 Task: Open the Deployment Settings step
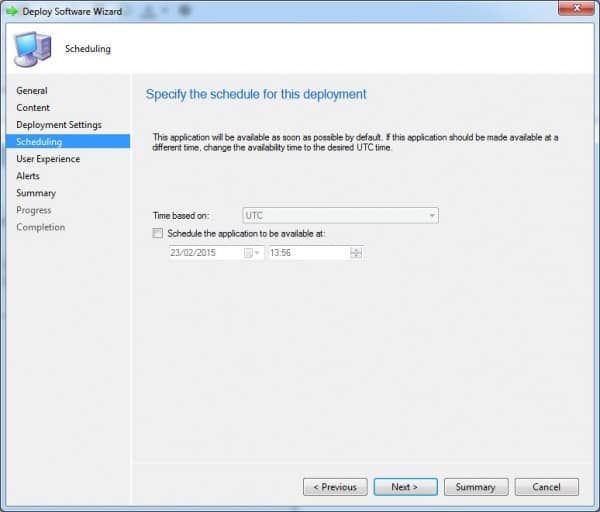pos(59,125)
